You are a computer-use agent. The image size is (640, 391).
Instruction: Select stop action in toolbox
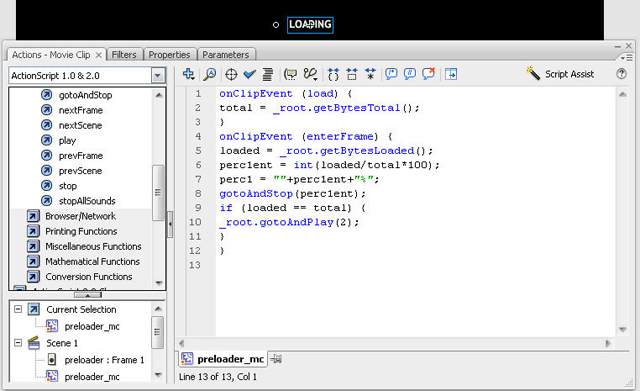(67, 186)
